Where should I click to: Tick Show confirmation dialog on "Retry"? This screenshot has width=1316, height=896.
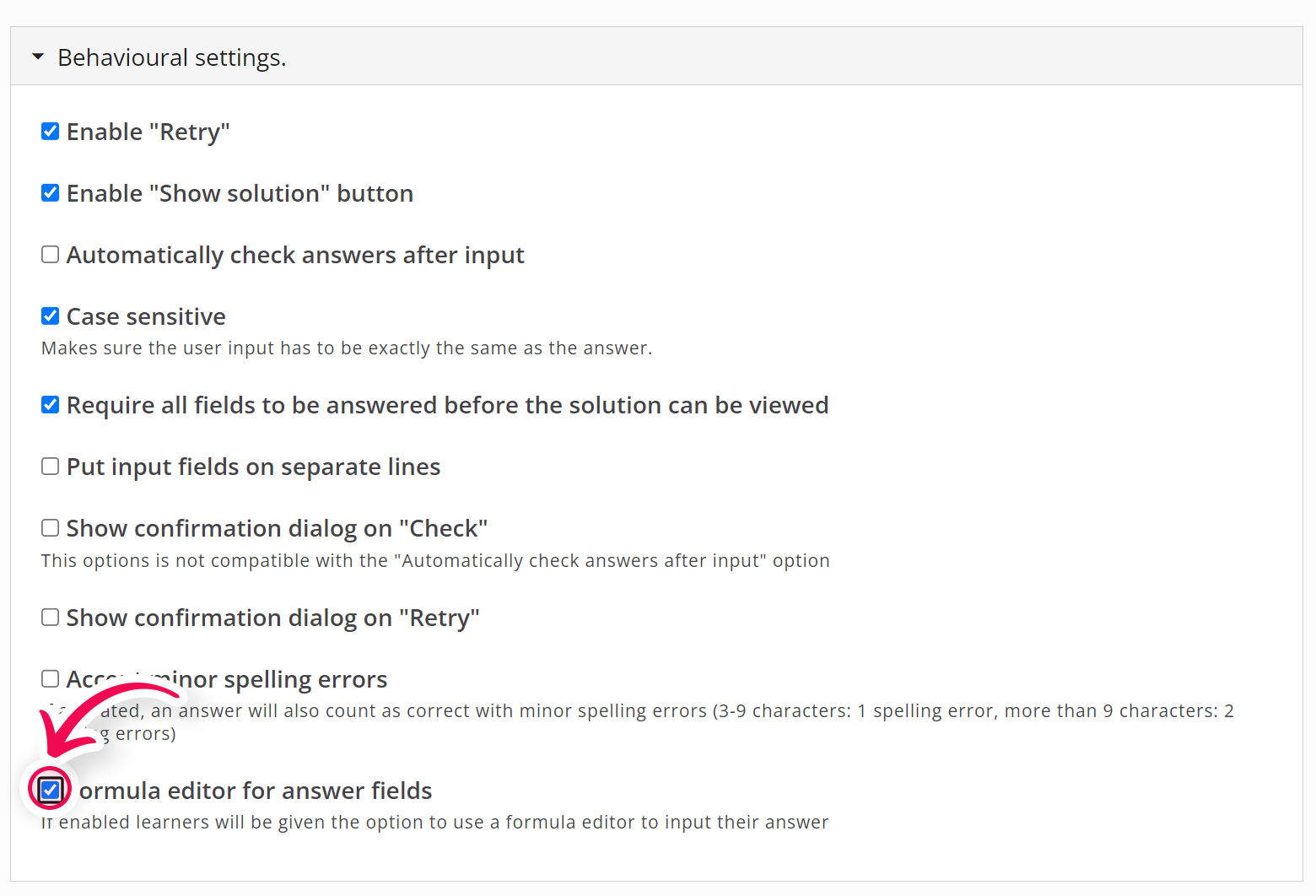pyautogui.click(x=51, y=617)
